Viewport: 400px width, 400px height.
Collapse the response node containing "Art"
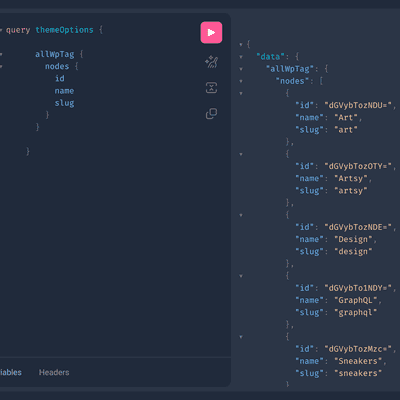[x=241, y=94]
